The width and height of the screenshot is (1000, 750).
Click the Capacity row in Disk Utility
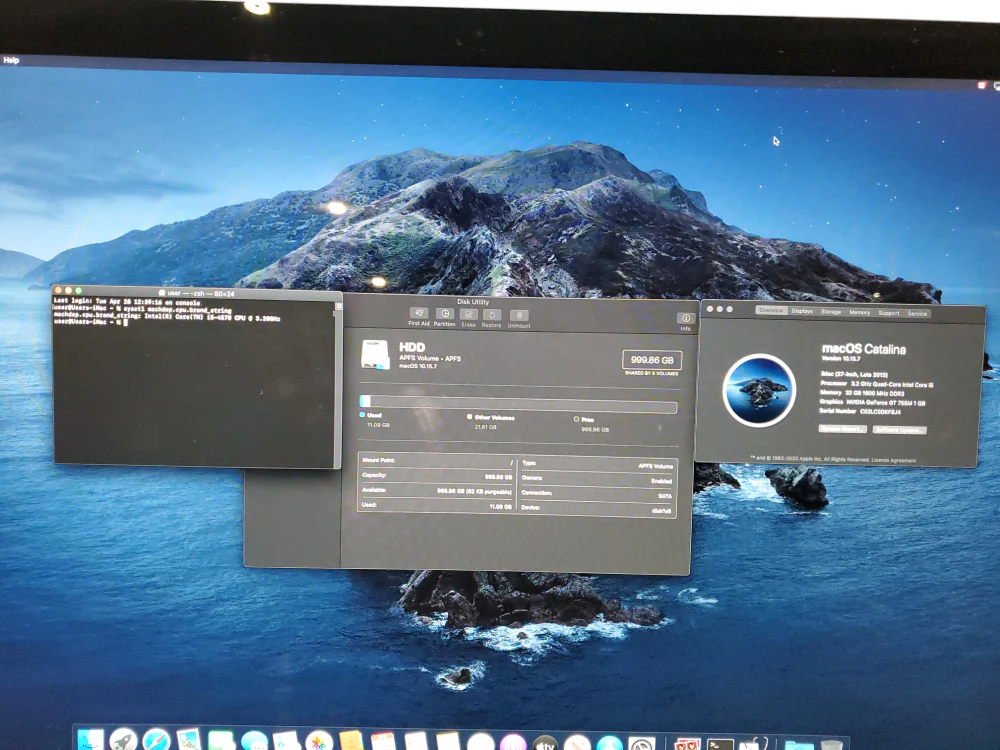(x=437, y=475)
